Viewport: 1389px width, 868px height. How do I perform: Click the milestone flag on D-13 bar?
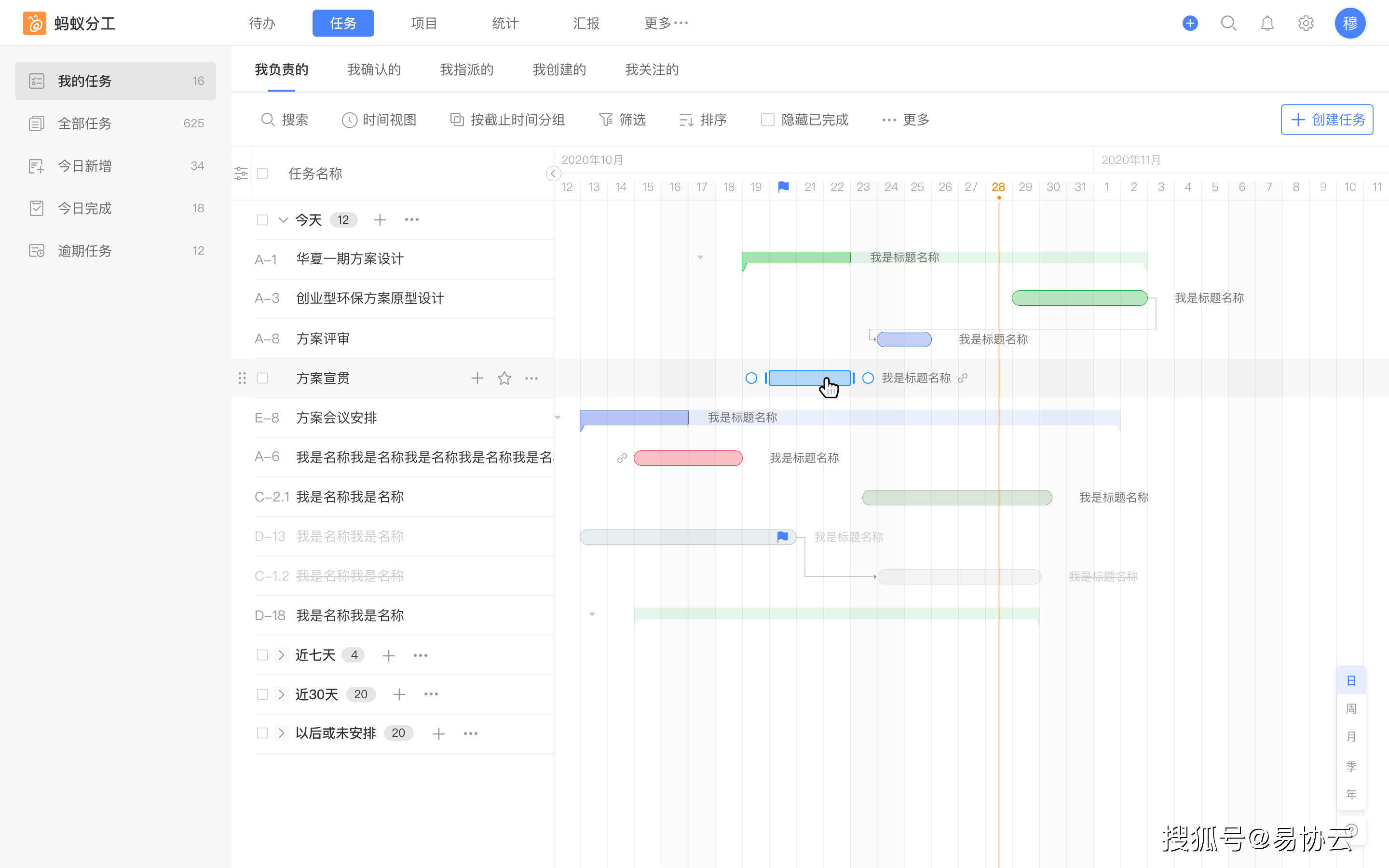click(782, 536)
